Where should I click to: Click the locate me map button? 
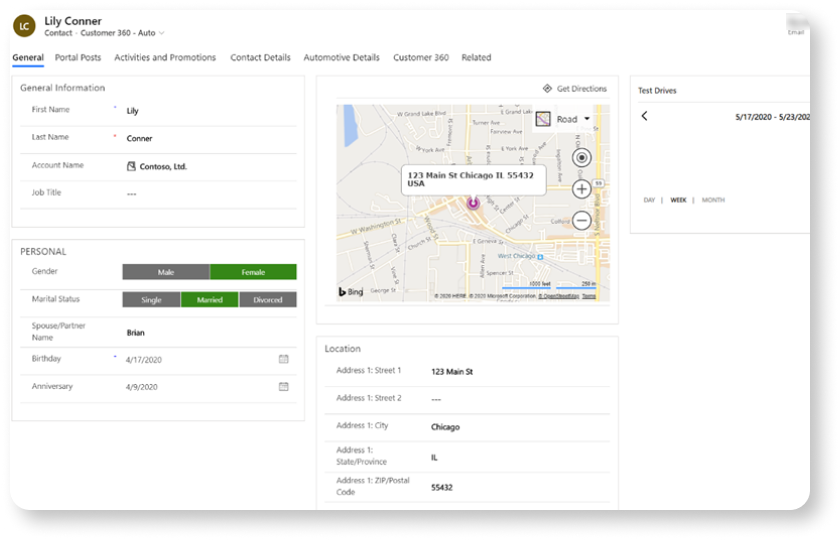[x=582, y=158]
